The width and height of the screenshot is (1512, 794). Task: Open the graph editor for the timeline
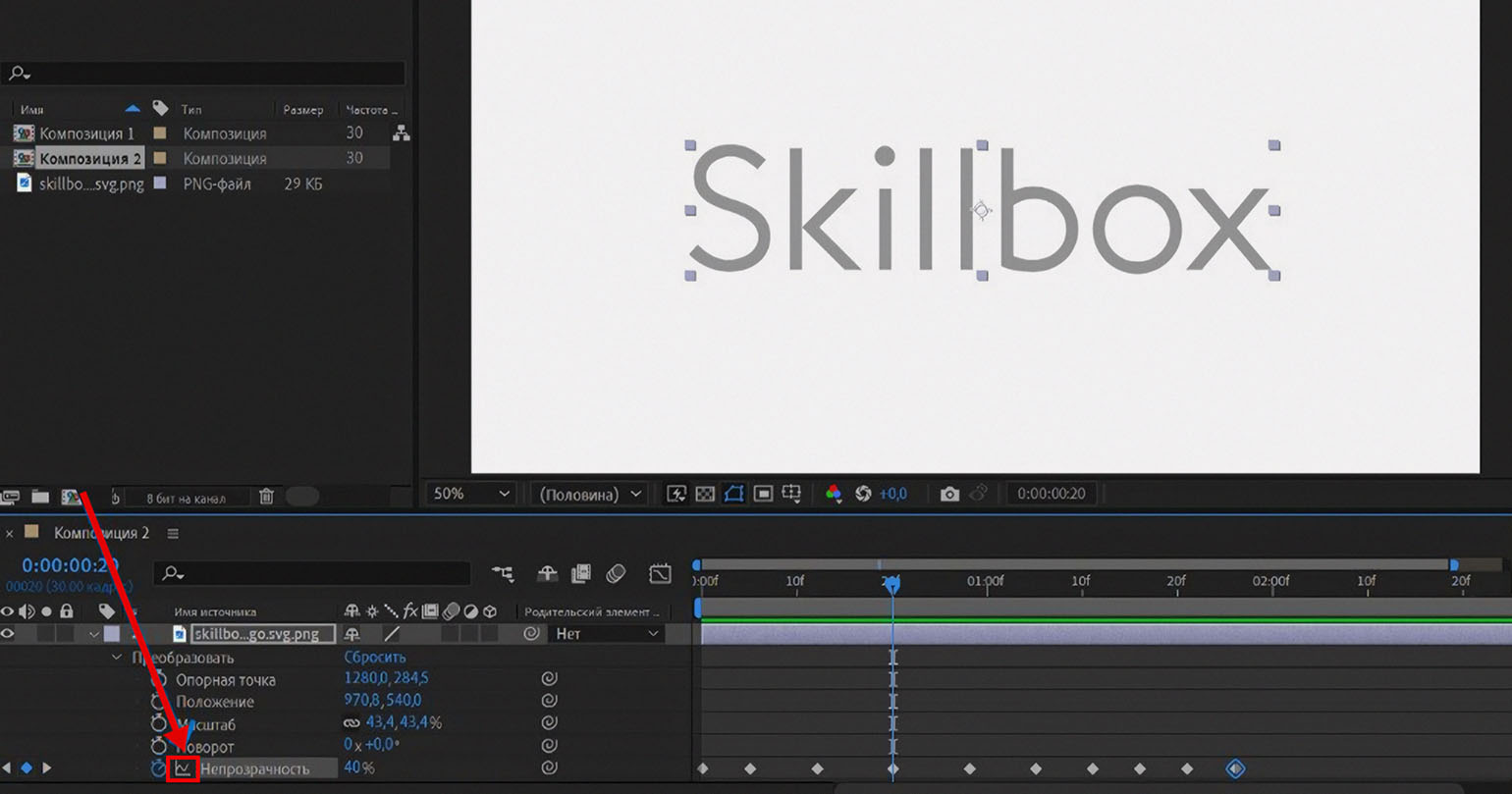click(660, 573)
